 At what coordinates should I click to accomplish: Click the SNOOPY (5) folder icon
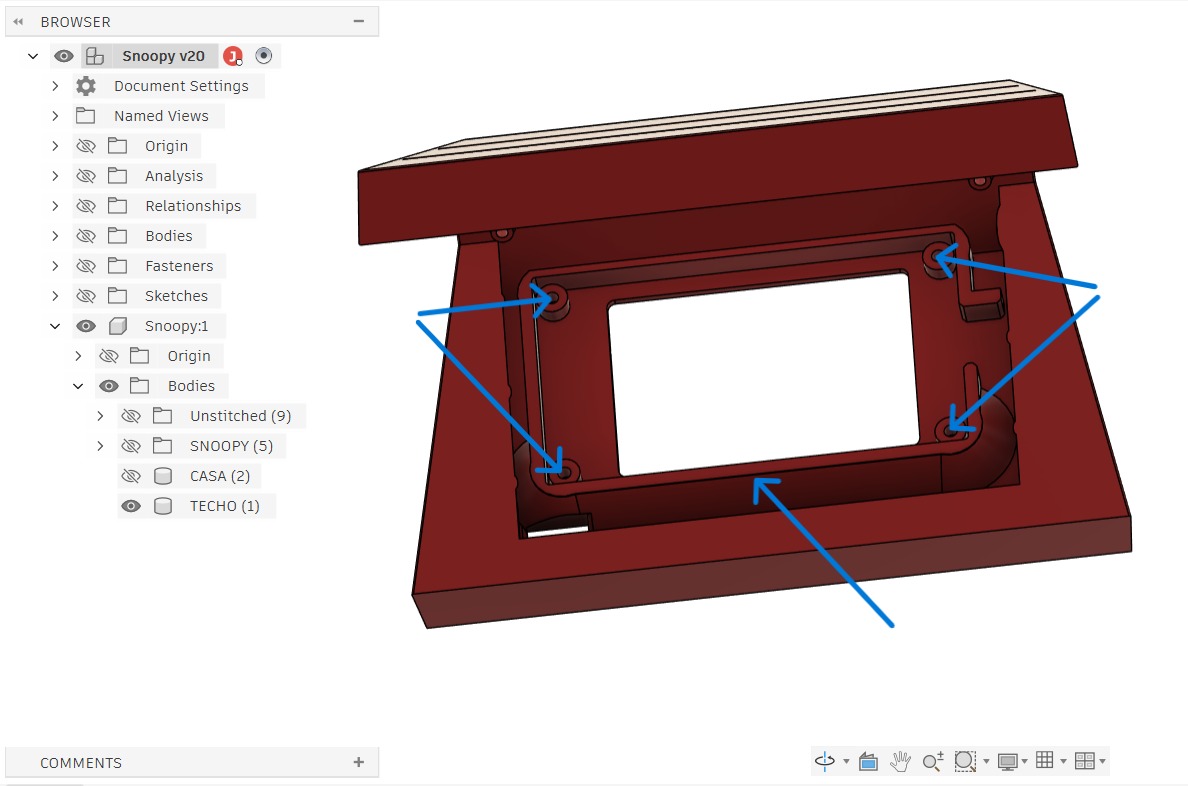pos(162,446)
